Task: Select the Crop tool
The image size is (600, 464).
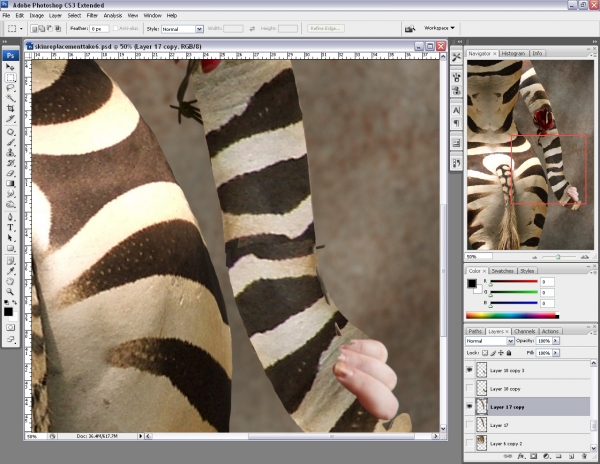Action: pyautogui.click(x=10, y=109)
